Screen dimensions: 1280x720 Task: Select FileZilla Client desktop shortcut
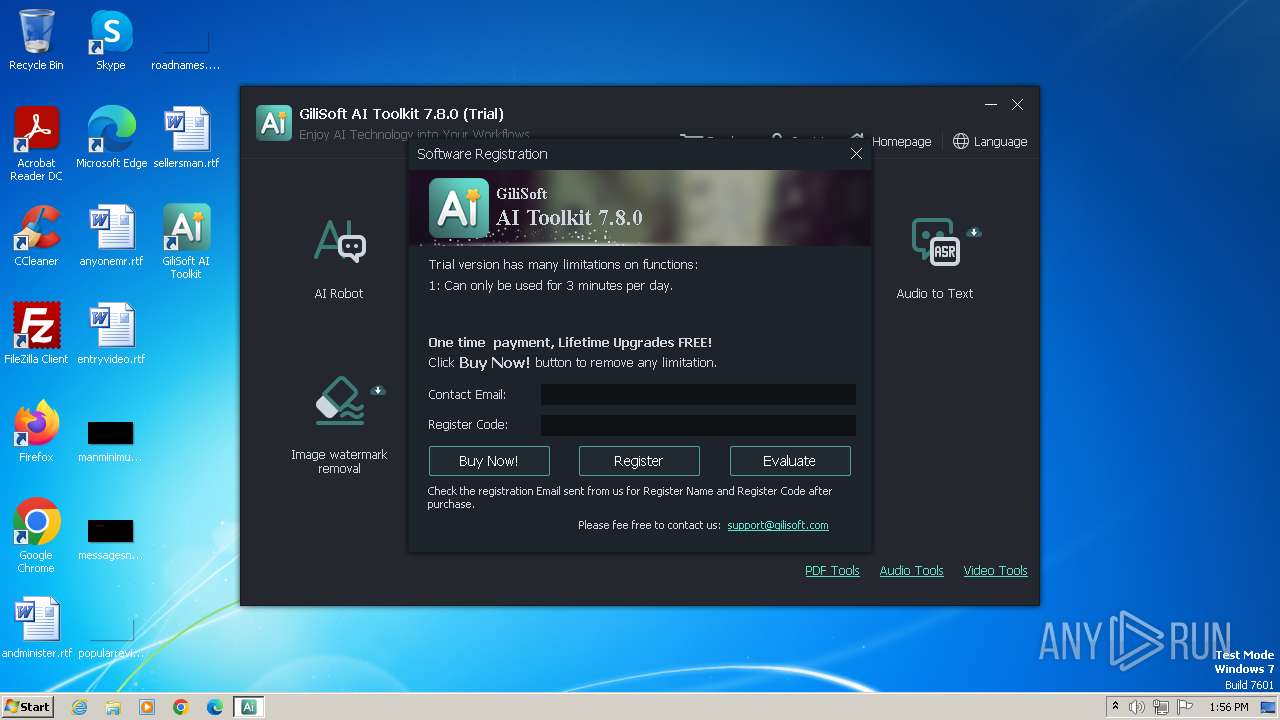click(x=36, y=333)
